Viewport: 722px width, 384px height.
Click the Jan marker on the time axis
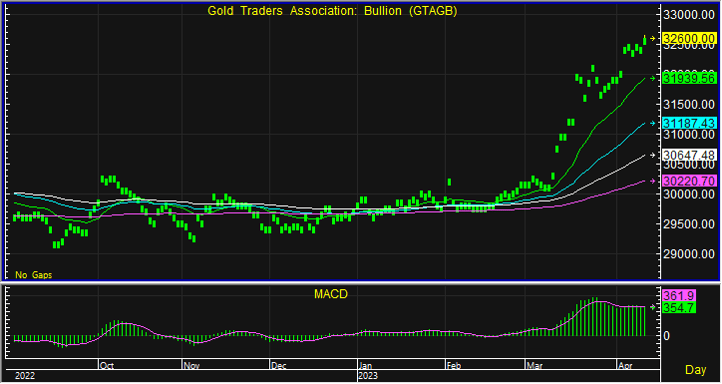tap(366, 366)
